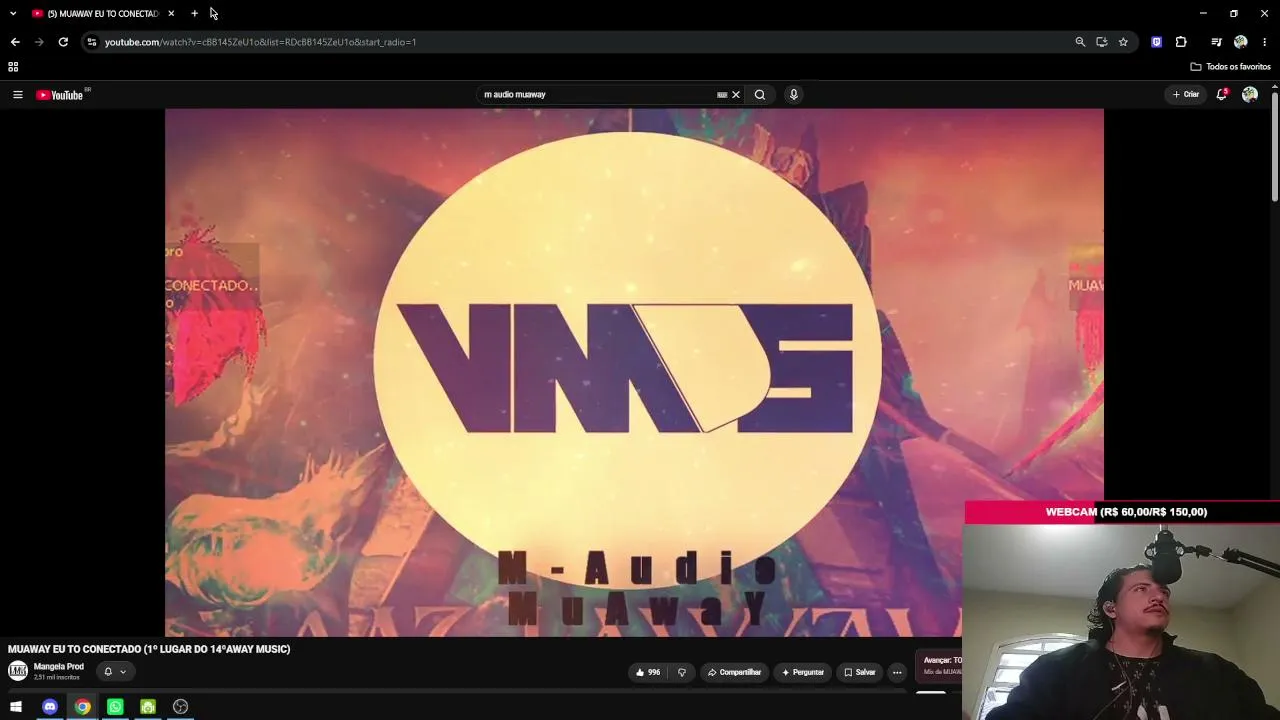Bookmark this page with the star

click(1123, 42)
